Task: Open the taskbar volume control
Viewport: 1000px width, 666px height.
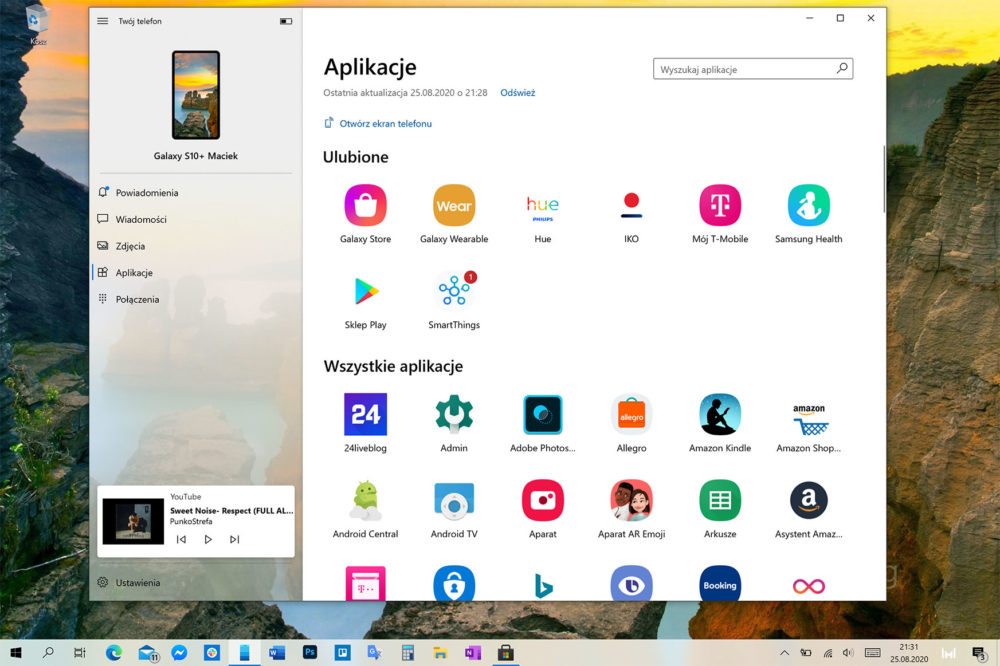Action: tap(848, 653)
